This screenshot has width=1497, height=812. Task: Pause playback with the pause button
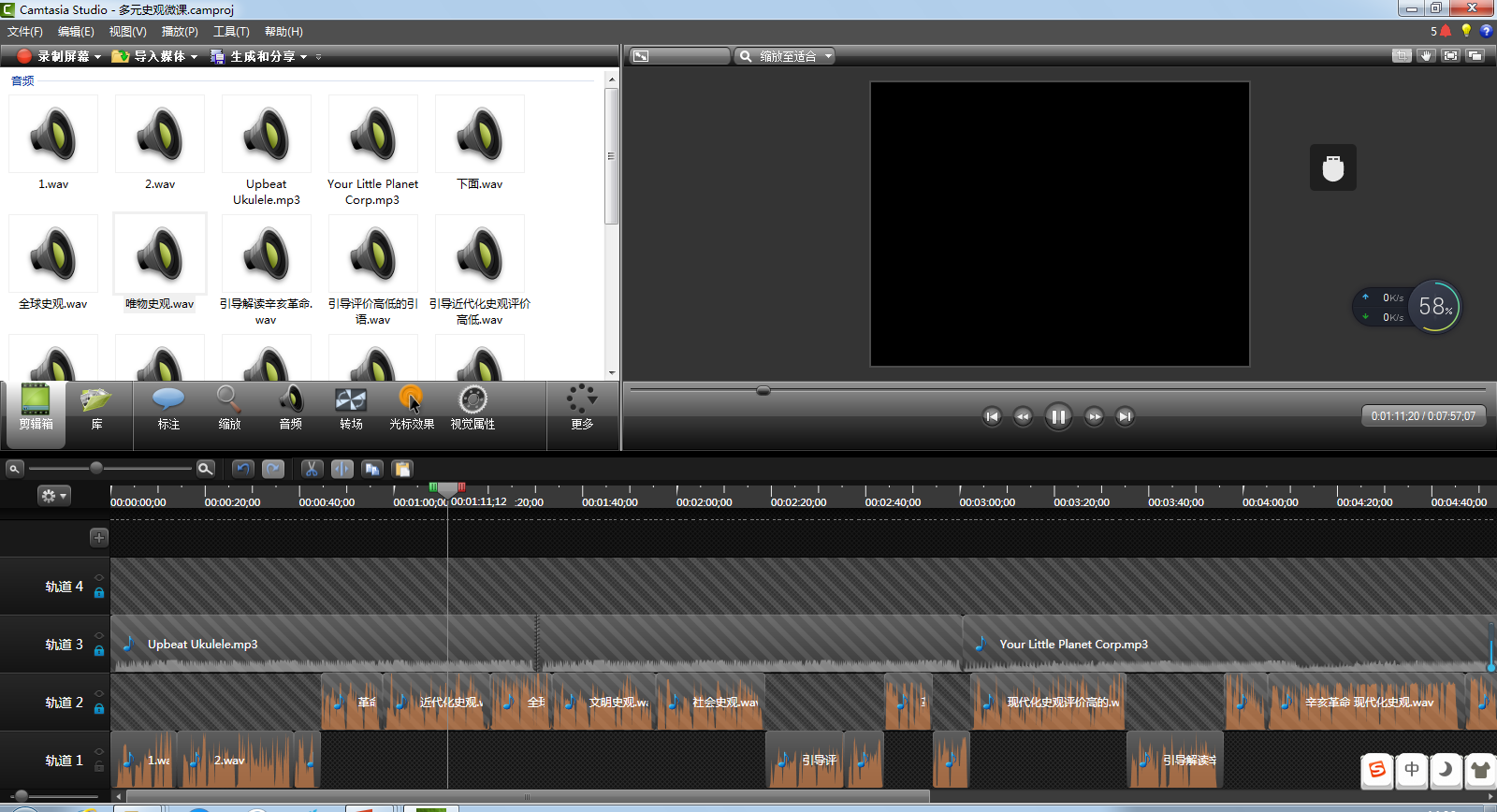tap(1058, 416)
